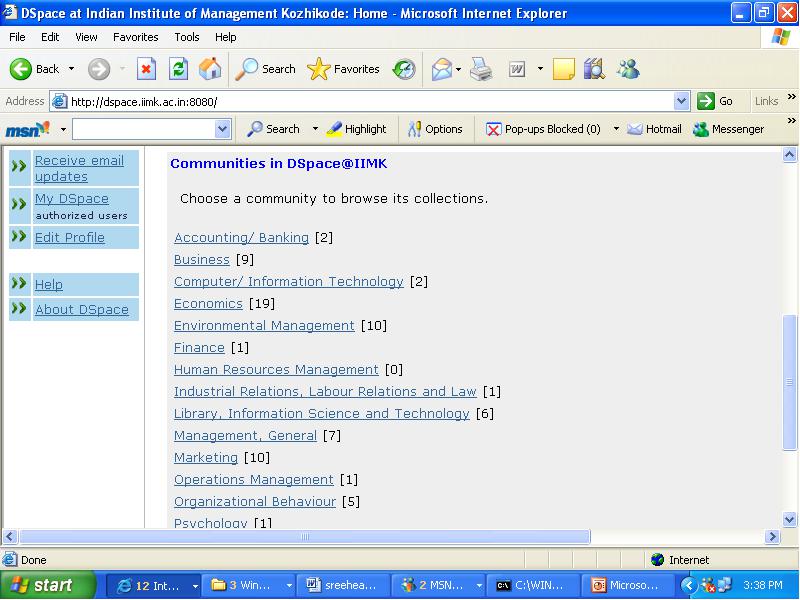The height and width of the screenshot is (600, 800).
Task: Open the View menu
Action: (86, 37)
